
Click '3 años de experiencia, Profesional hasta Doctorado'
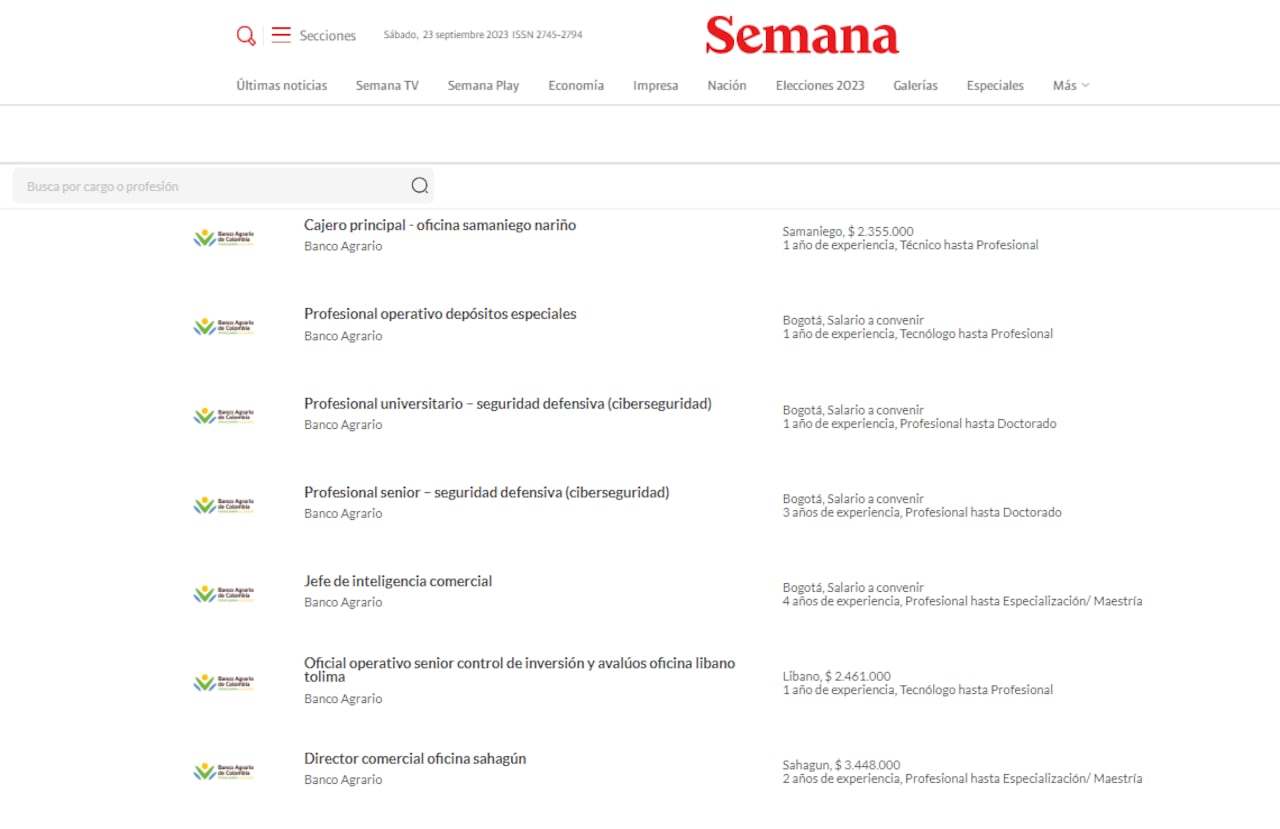(x=922, y=513)
